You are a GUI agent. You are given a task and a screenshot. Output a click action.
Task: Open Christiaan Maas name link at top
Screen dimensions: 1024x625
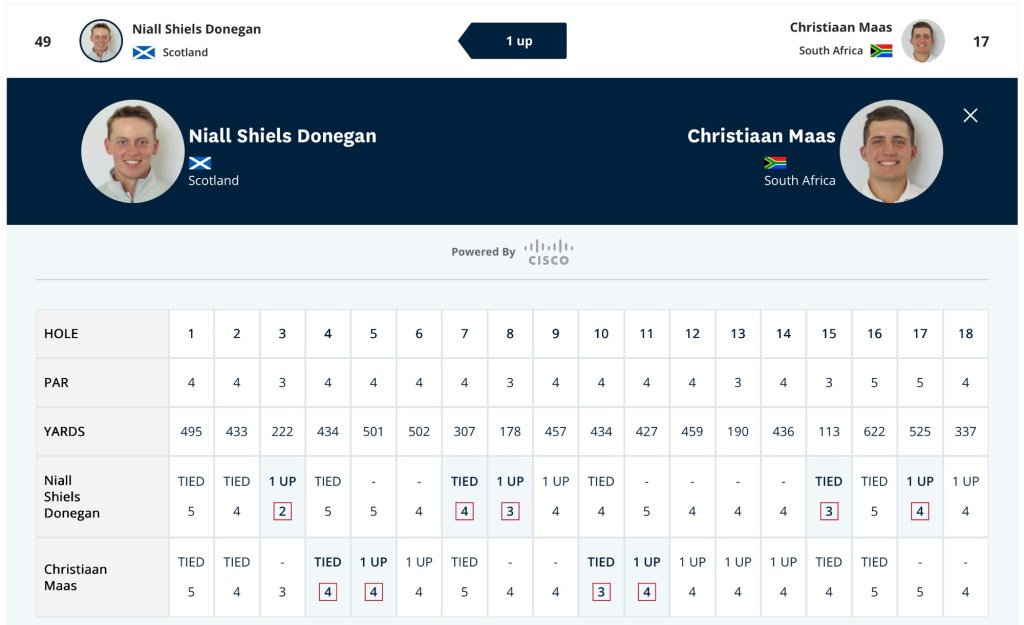(x=840, y=27)
